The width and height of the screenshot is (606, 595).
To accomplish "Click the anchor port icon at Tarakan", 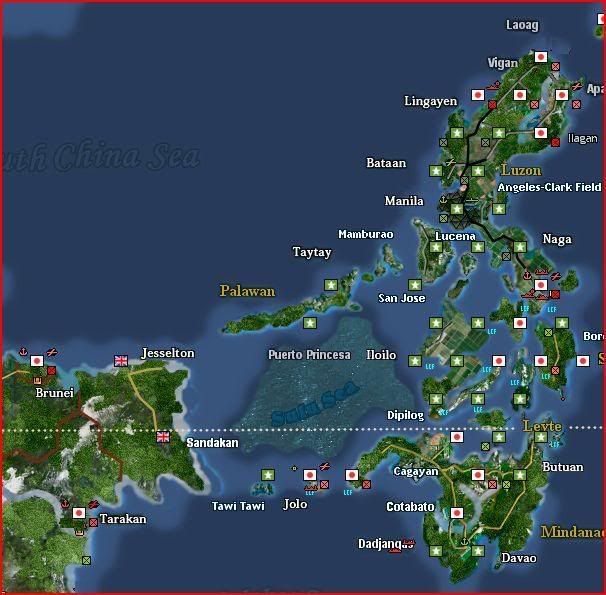I will (65, 504).
